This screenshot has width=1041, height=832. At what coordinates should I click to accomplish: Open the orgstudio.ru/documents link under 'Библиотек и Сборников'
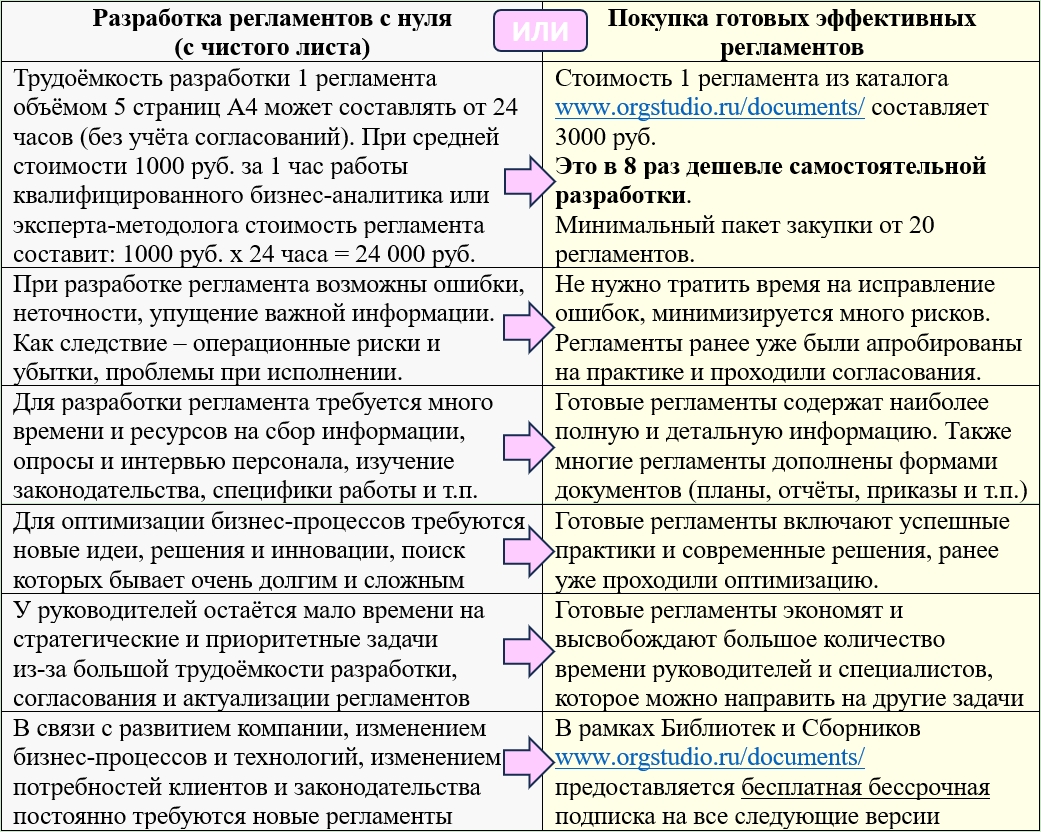[x=709, y=758]
